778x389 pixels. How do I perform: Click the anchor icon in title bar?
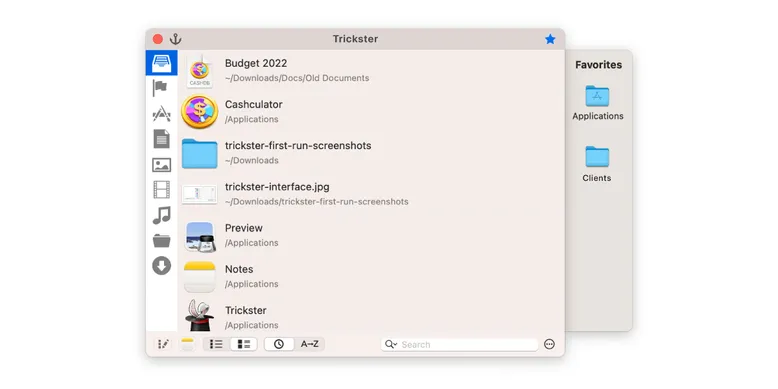coord(176,39)
